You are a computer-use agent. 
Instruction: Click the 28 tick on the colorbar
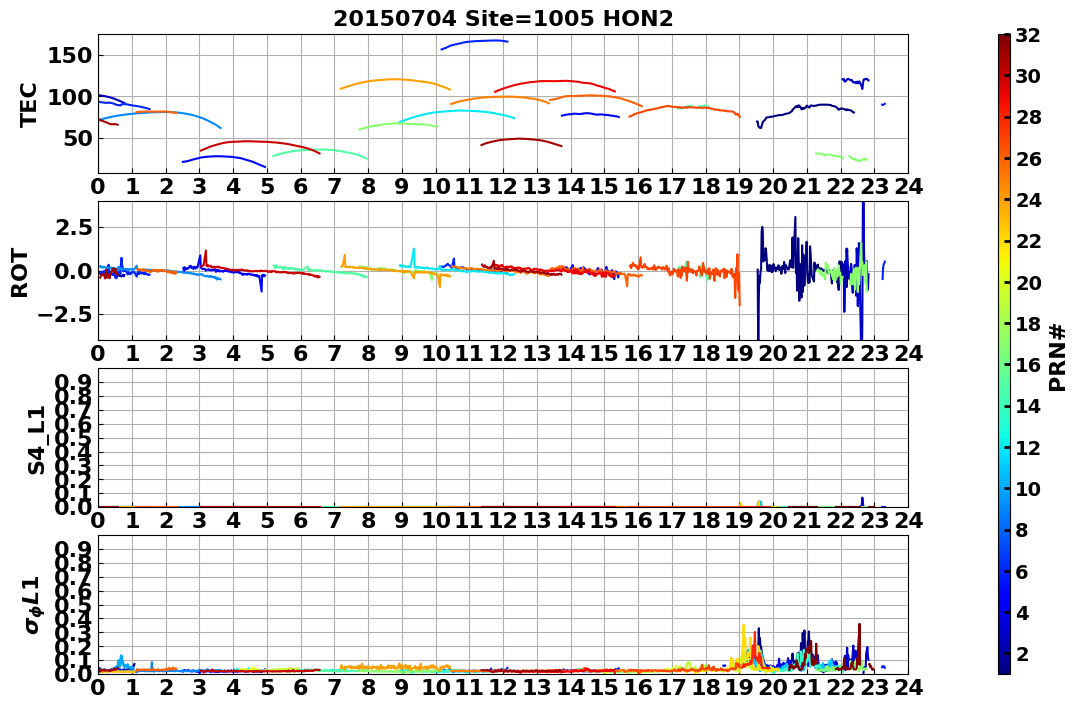1027,117
